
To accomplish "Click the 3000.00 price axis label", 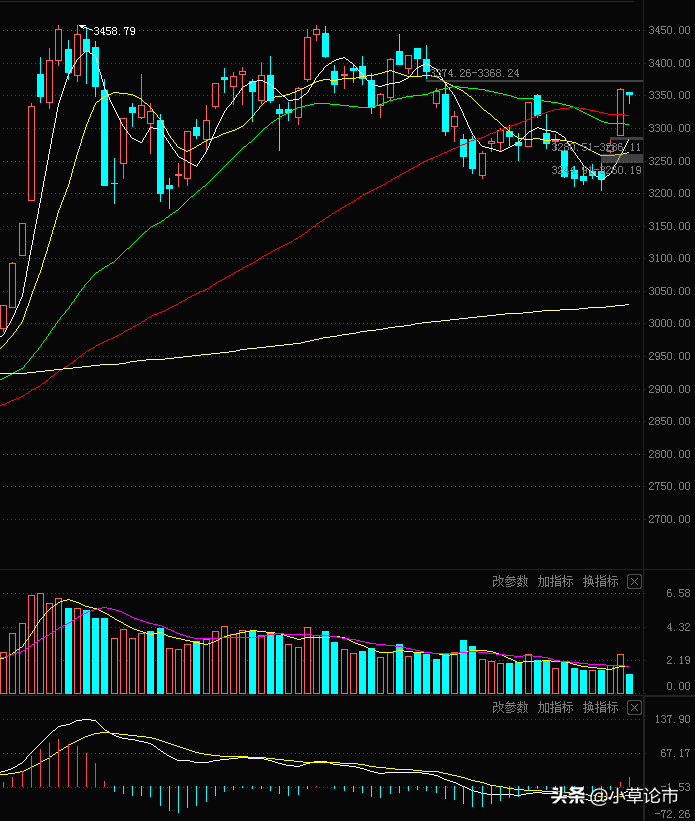I will pyautogui.click(x=669, y=323).
